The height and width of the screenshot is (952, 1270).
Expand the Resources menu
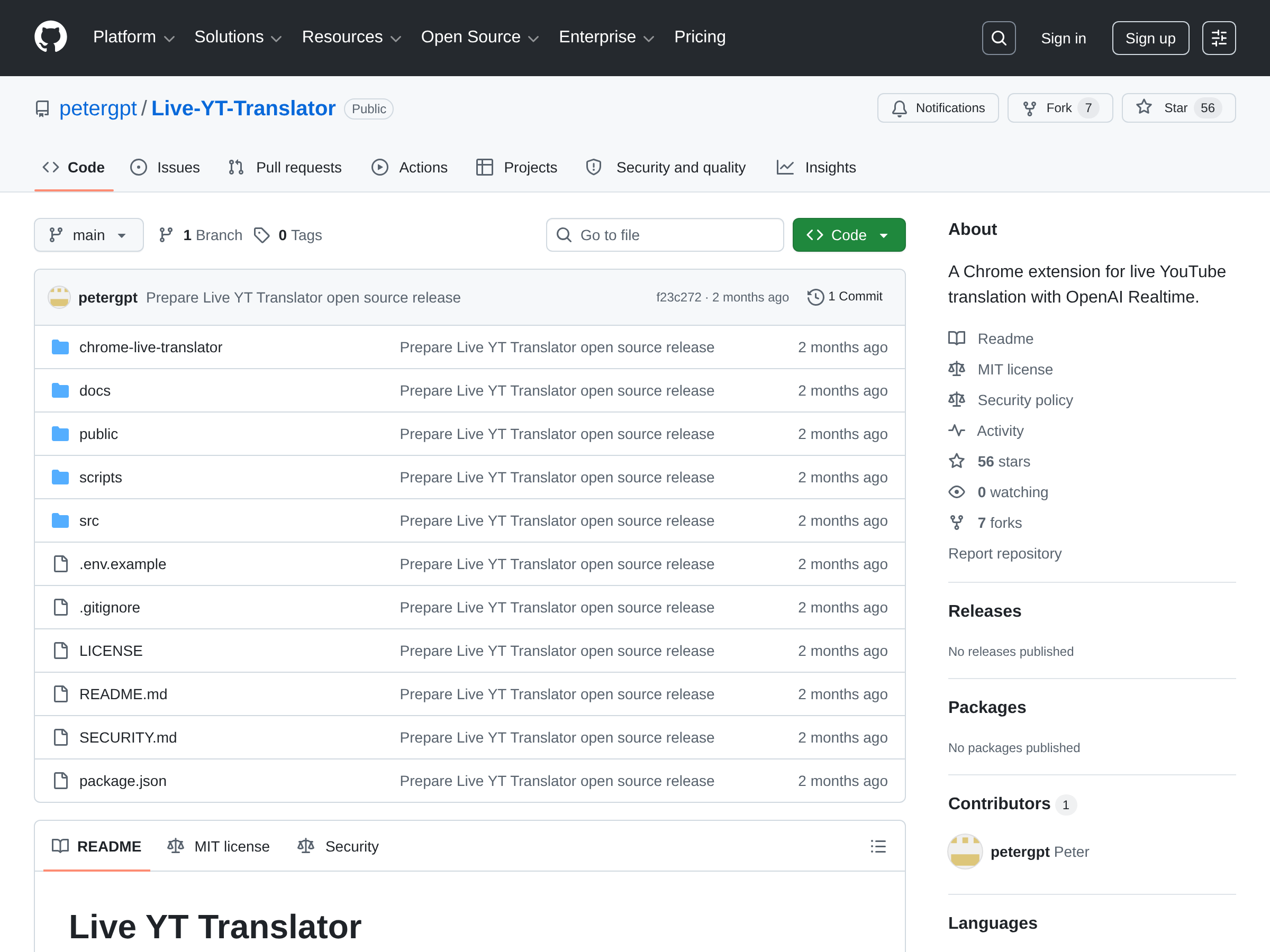coord(351,36)
